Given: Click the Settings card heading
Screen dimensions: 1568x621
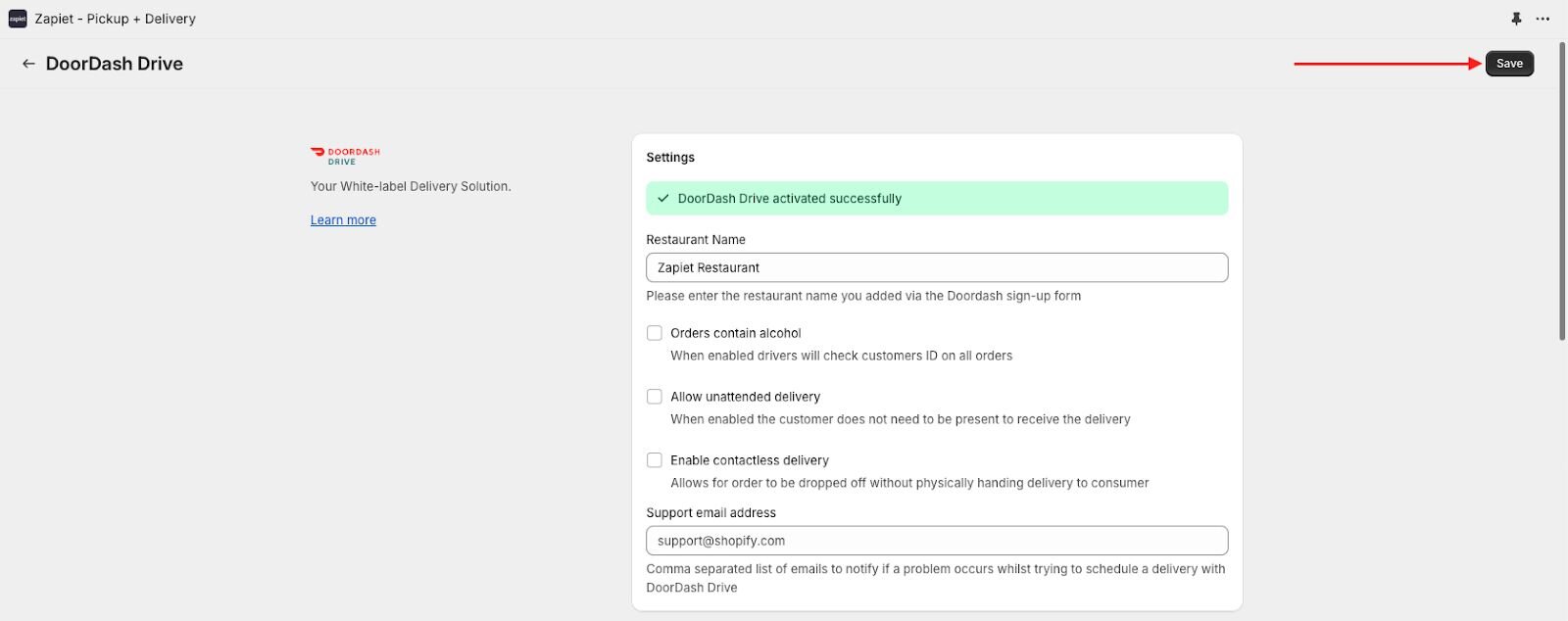Looking at the screenshot, I should coord(670,158).
